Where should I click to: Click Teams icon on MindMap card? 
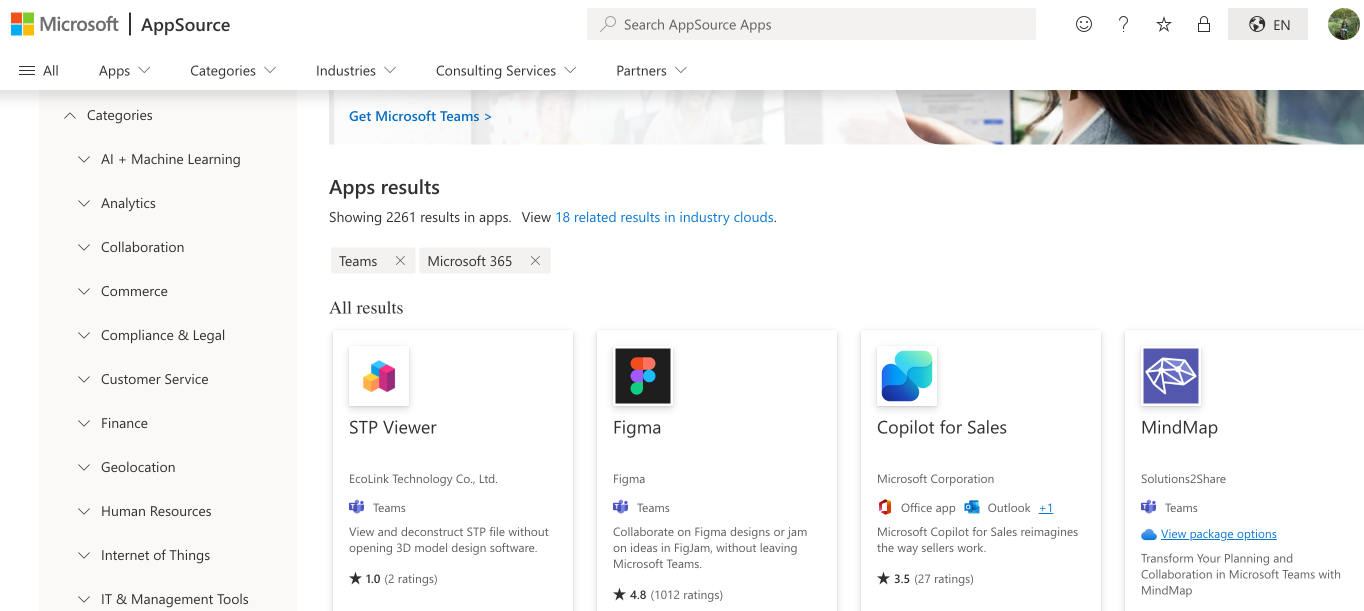[1149, 507]
